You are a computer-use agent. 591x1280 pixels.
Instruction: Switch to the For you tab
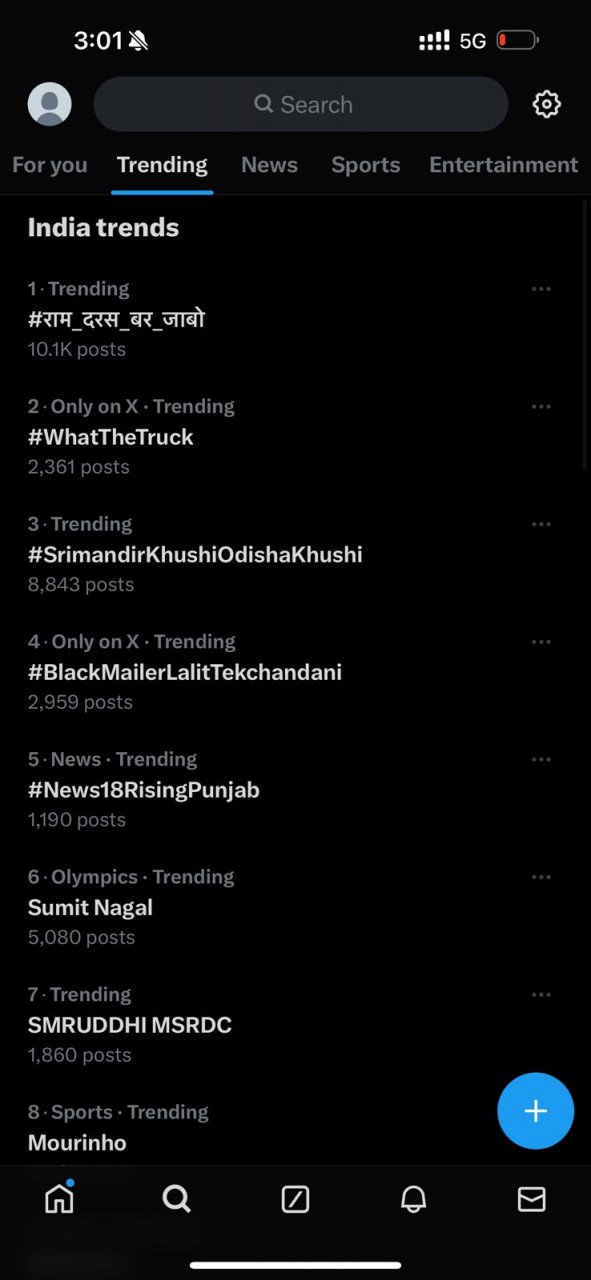pyautogui.click(x=49, y=164)
